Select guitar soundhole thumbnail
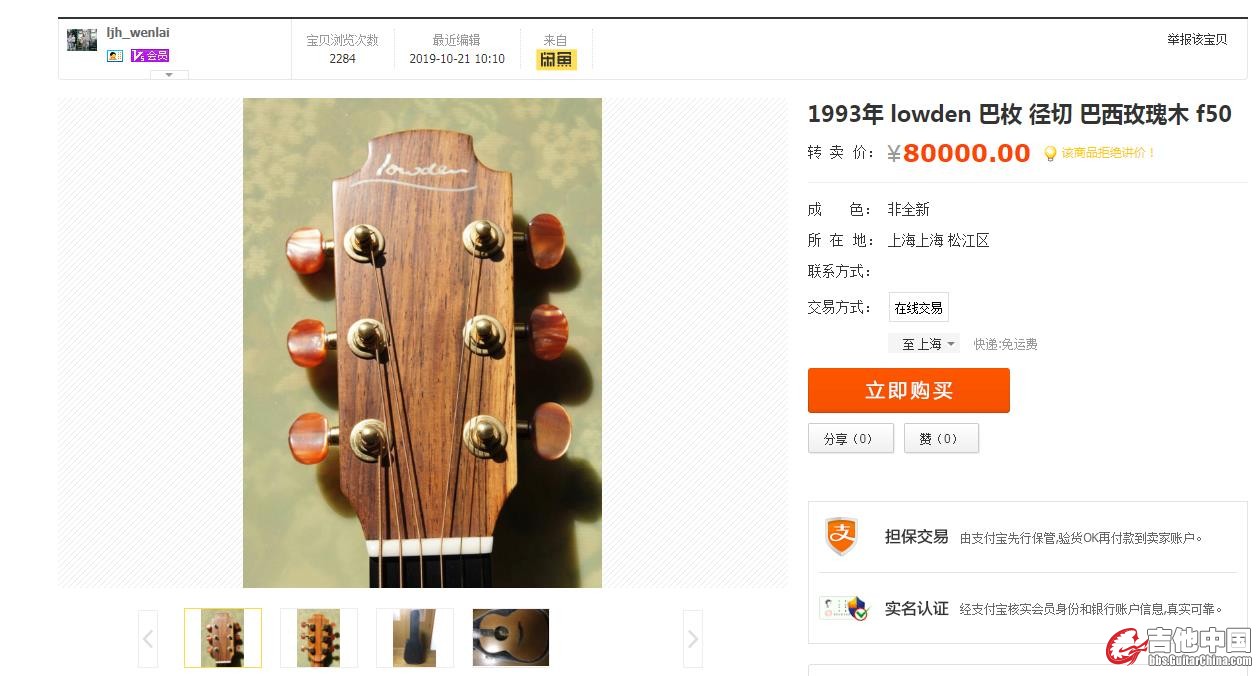The image size is (1259, 676). pos(511,638)
